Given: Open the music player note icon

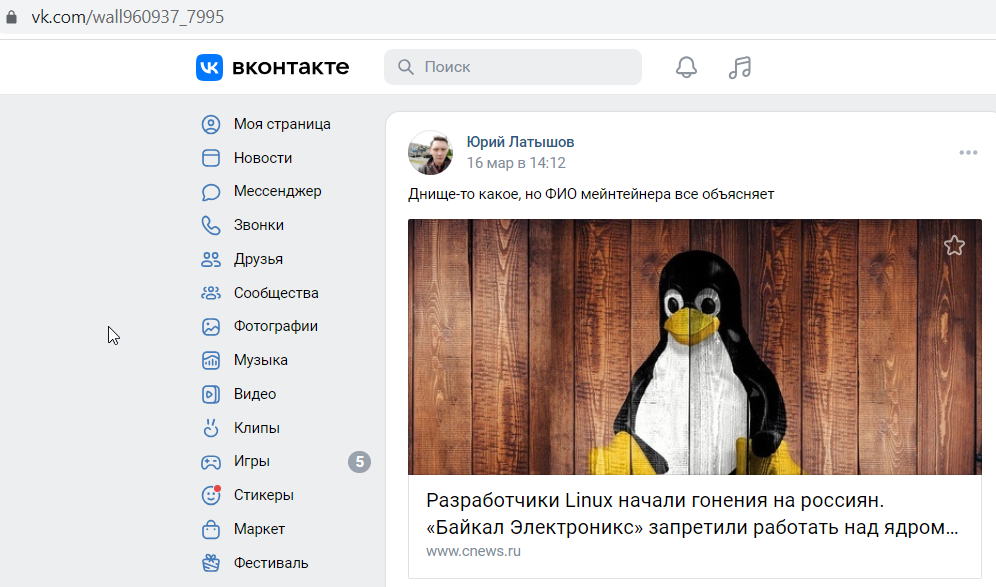Looking at the screenshot, I should [740, 67].
